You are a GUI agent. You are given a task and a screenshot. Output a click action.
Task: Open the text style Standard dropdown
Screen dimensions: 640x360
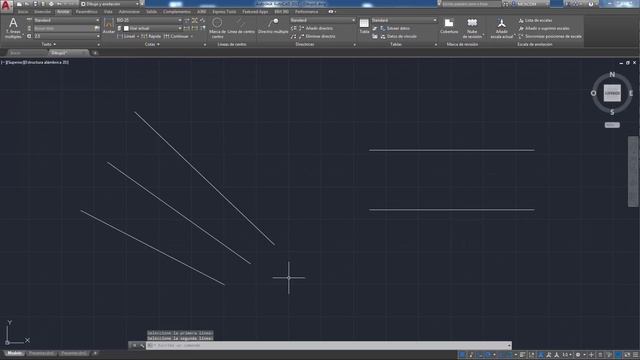point(67,20)
